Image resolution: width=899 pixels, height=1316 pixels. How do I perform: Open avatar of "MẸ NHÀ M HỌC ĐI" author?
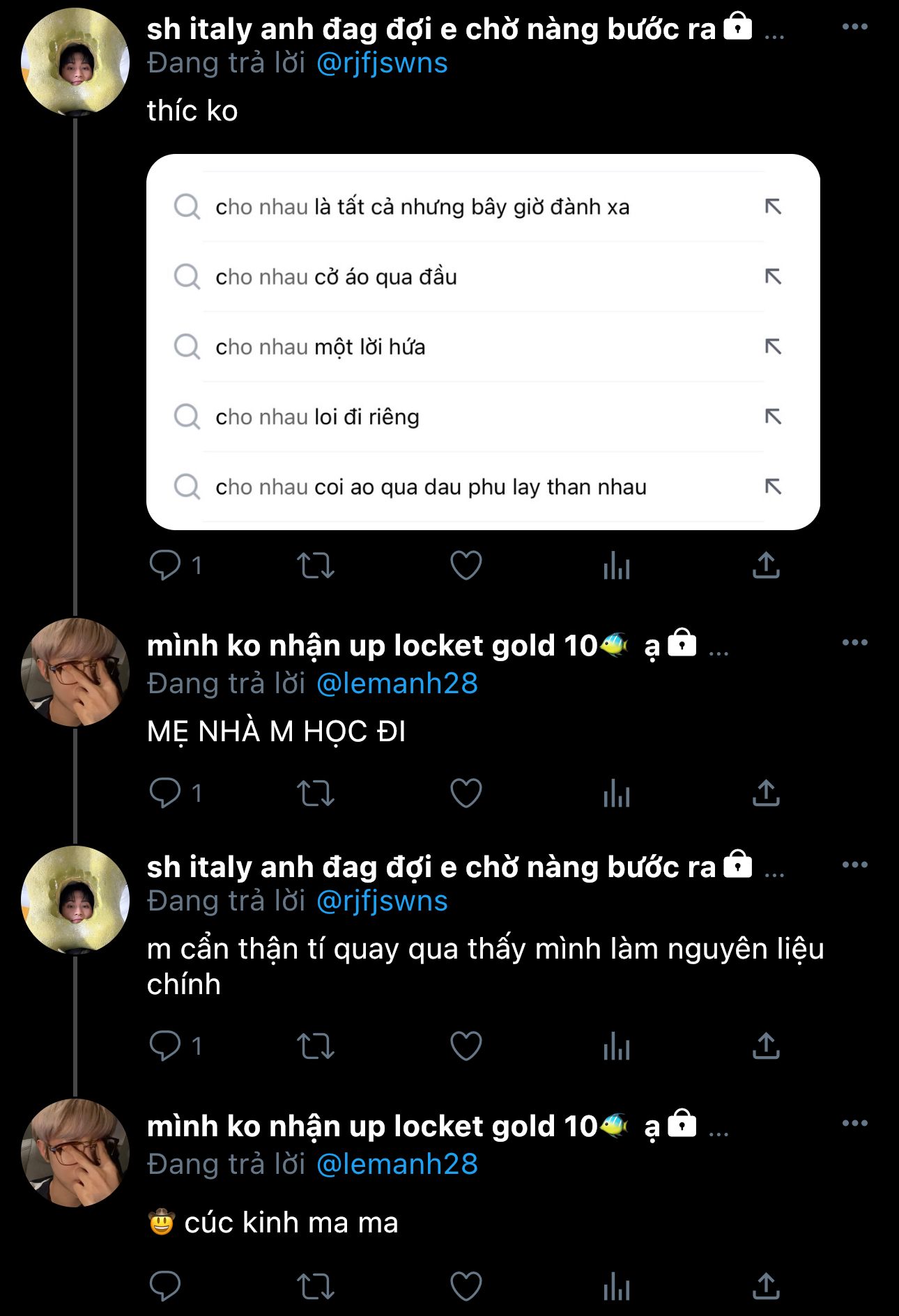[75, 672]
